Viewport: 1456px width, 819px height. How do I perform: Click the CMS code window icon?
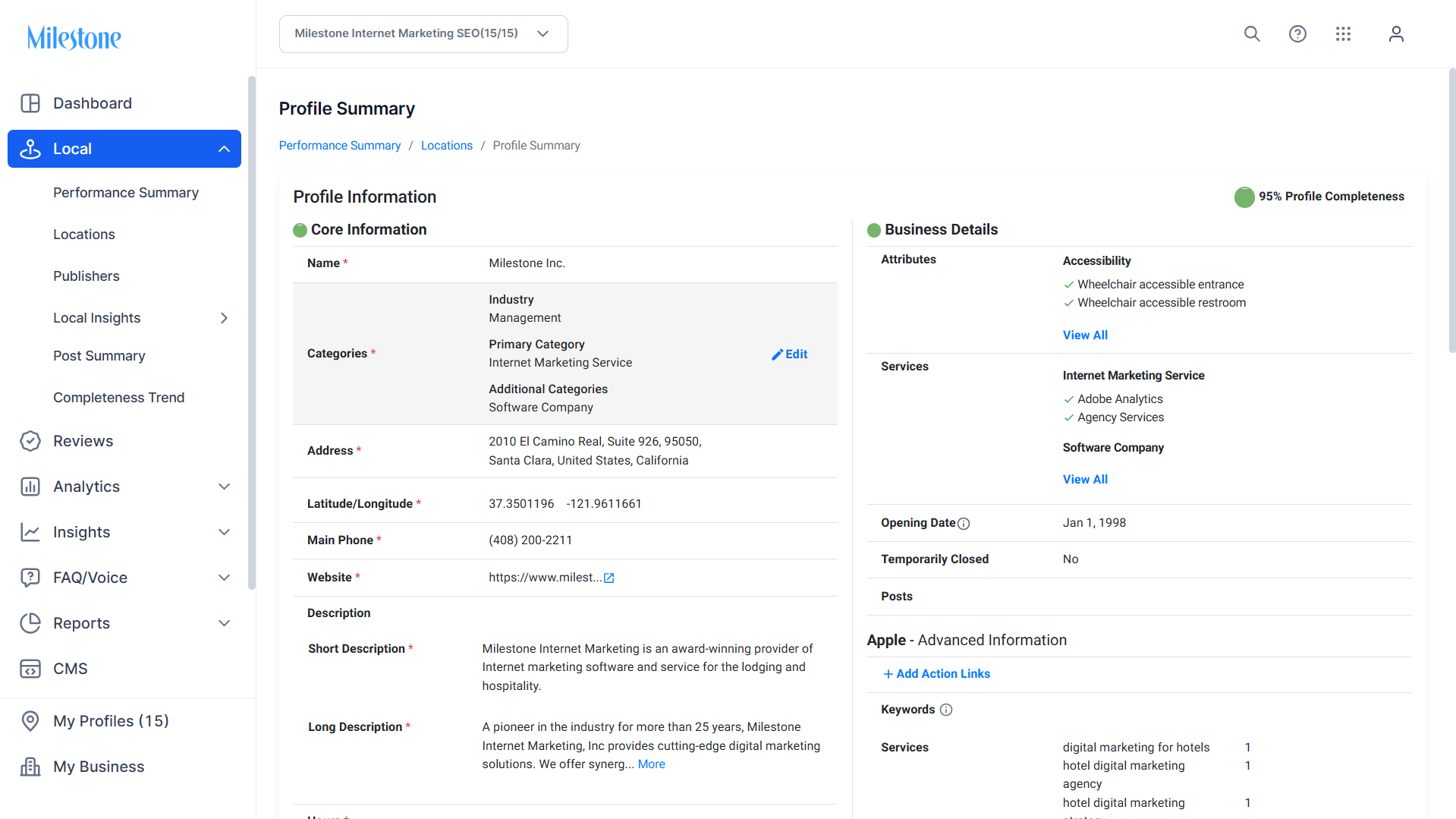point(30,669)
